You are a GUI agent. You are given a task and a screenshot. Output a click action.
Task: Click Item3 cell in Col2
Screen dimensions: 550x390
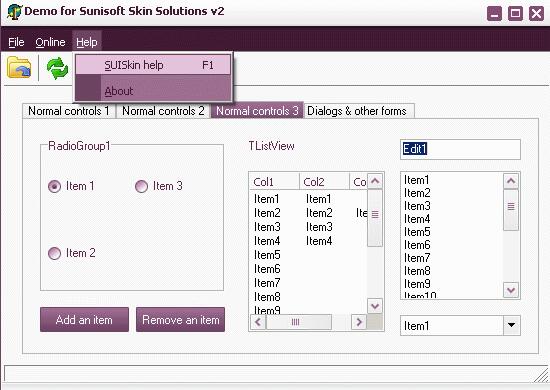[319, 227]
